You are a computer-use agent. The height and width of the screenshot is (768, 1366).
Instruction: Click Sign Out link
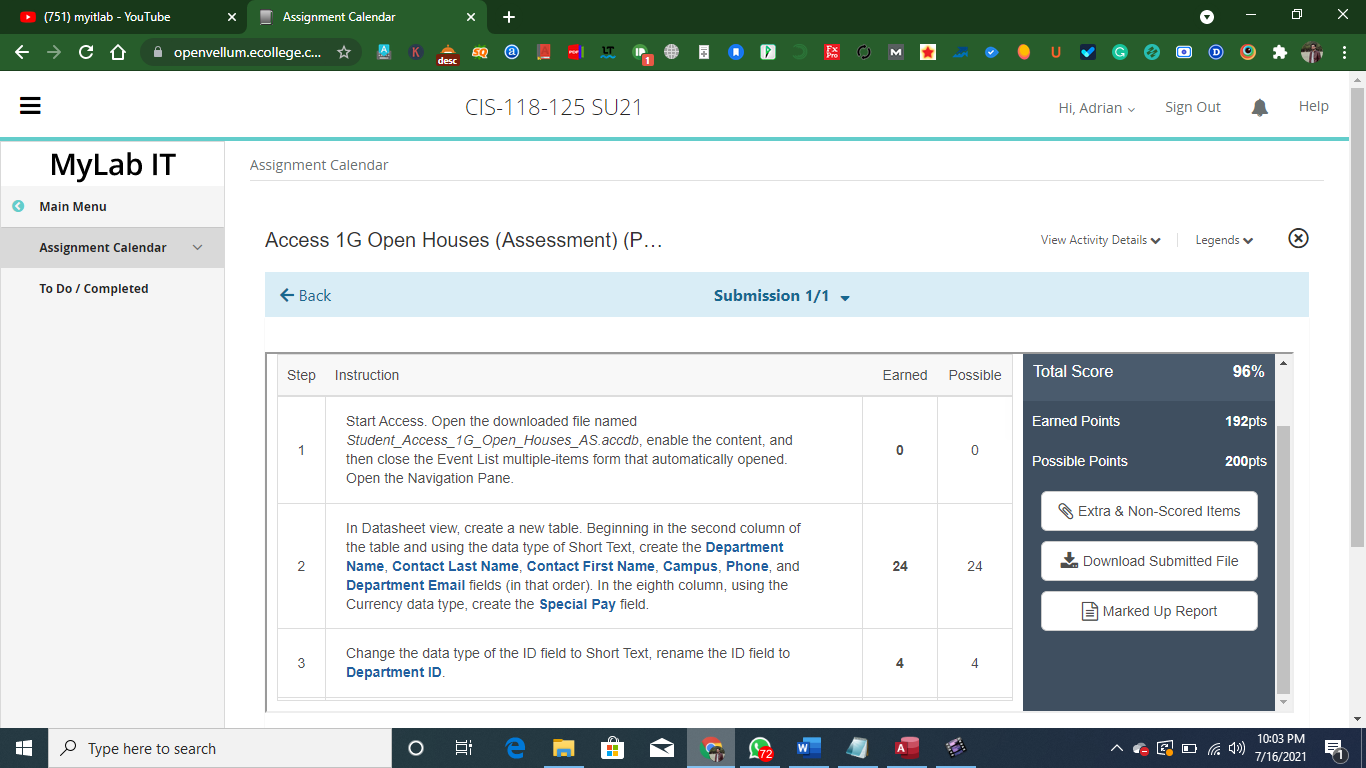(x=1192, y=107)
